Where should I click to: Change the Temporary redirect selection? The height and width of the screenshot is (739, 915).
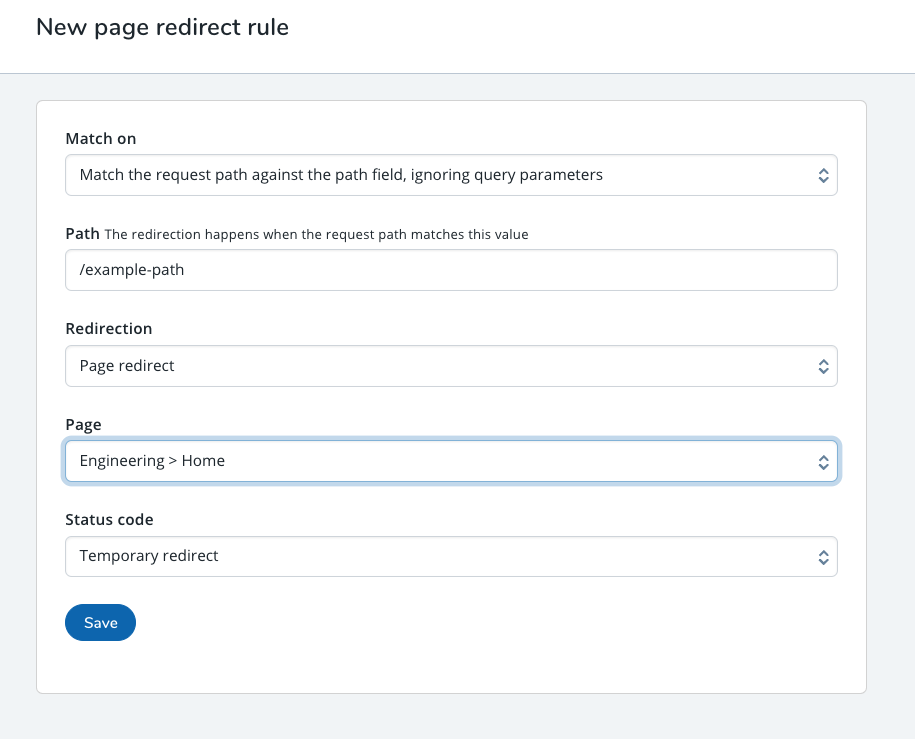[x=450, y=556]
